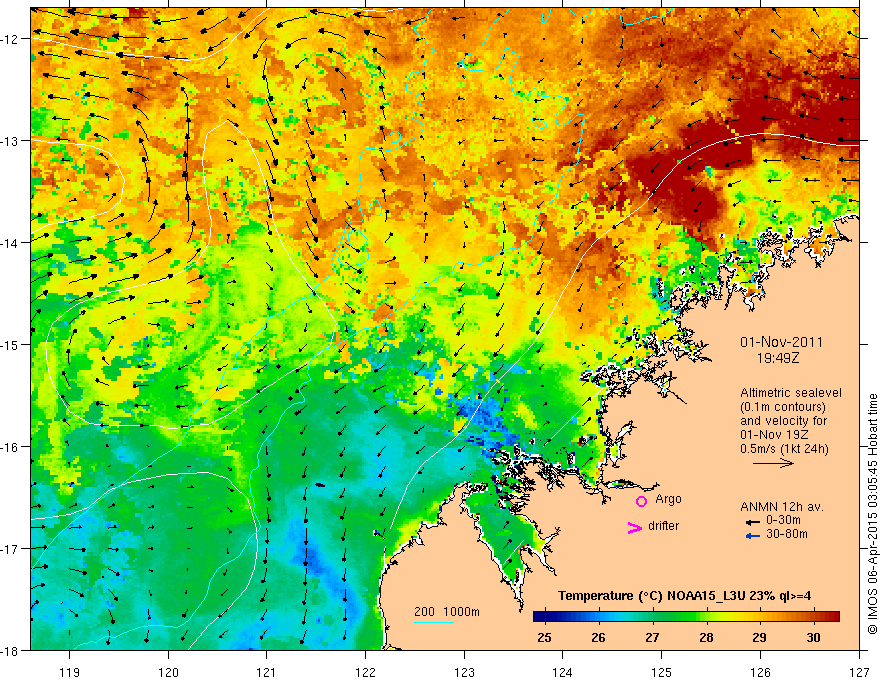Click the colorbar tick label 29
The width and height of the screenshot is (880, 680).
pos(759,637)
